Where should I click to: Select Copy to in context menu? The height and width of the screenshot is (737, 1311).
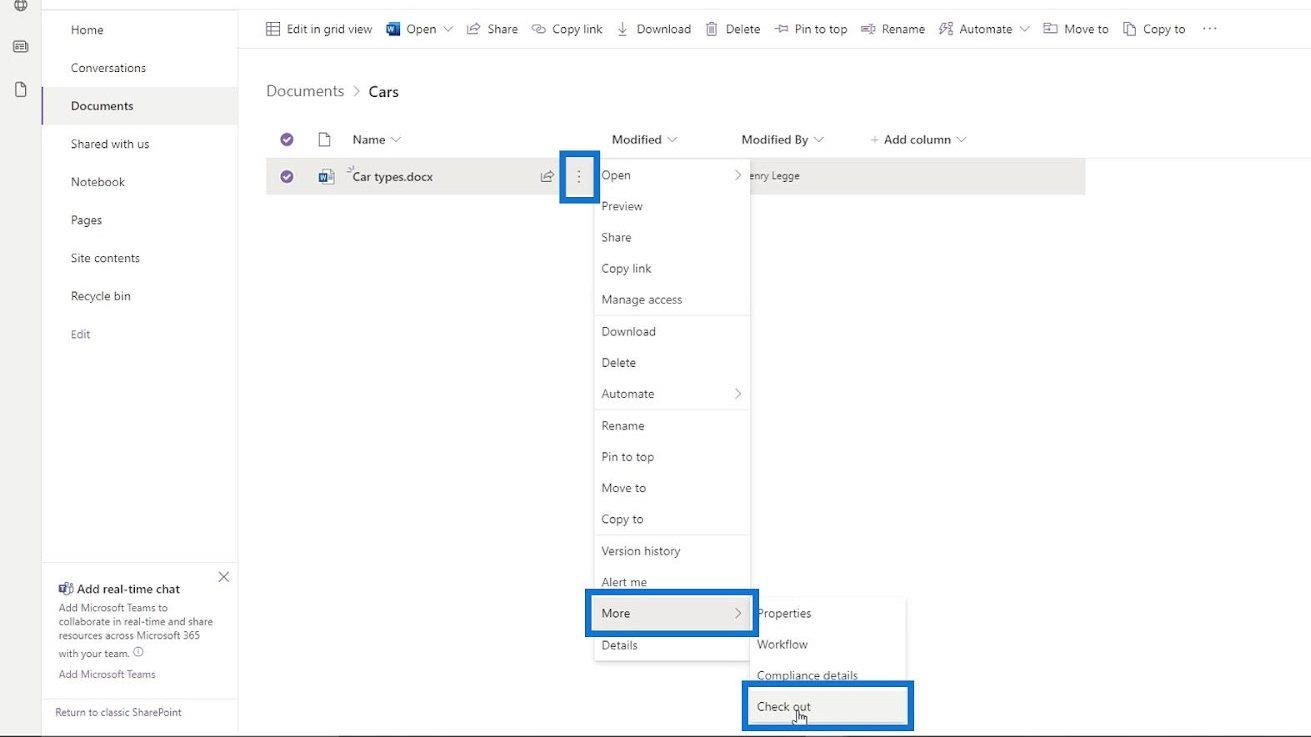coord(672,519)
